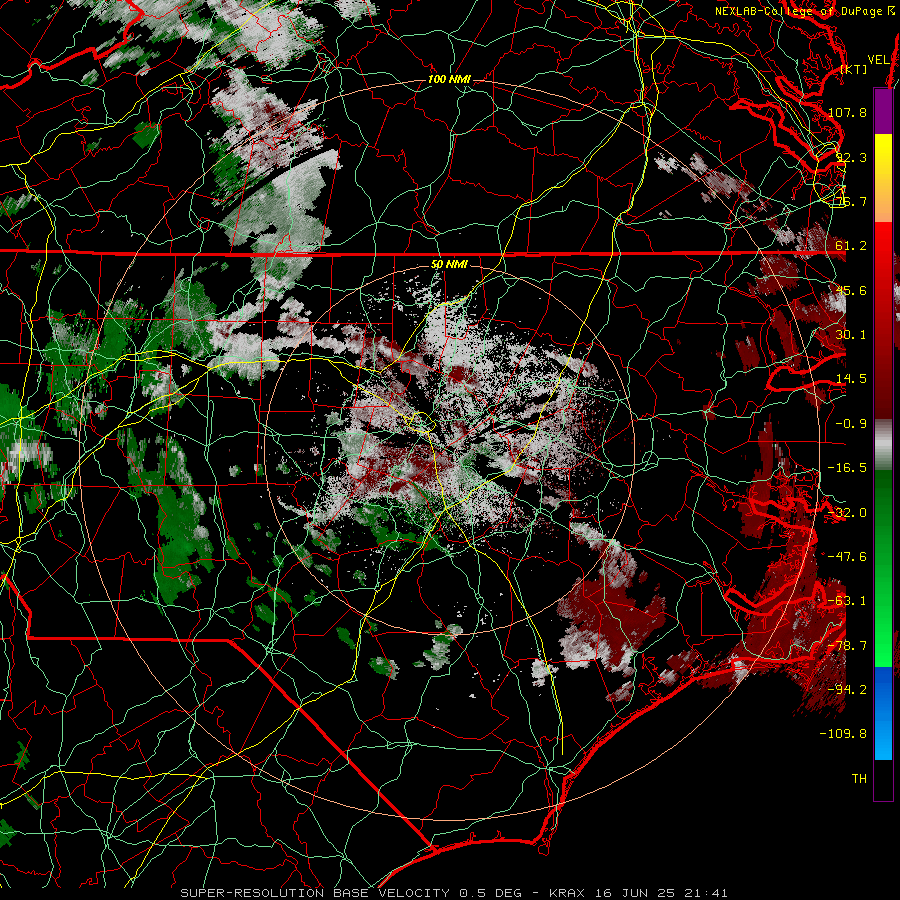Viewport: 900px width, 900px height.
Task: Click the 30.1 legend value
Action: click(x=851, y=335)
